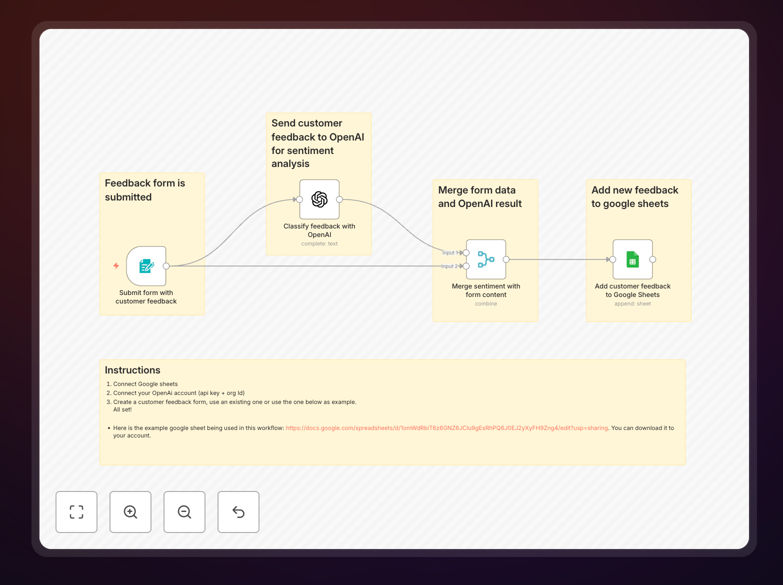Click the reset zoom arrow button
Viewport: 783px width, 585px height.
click(238, 512)
